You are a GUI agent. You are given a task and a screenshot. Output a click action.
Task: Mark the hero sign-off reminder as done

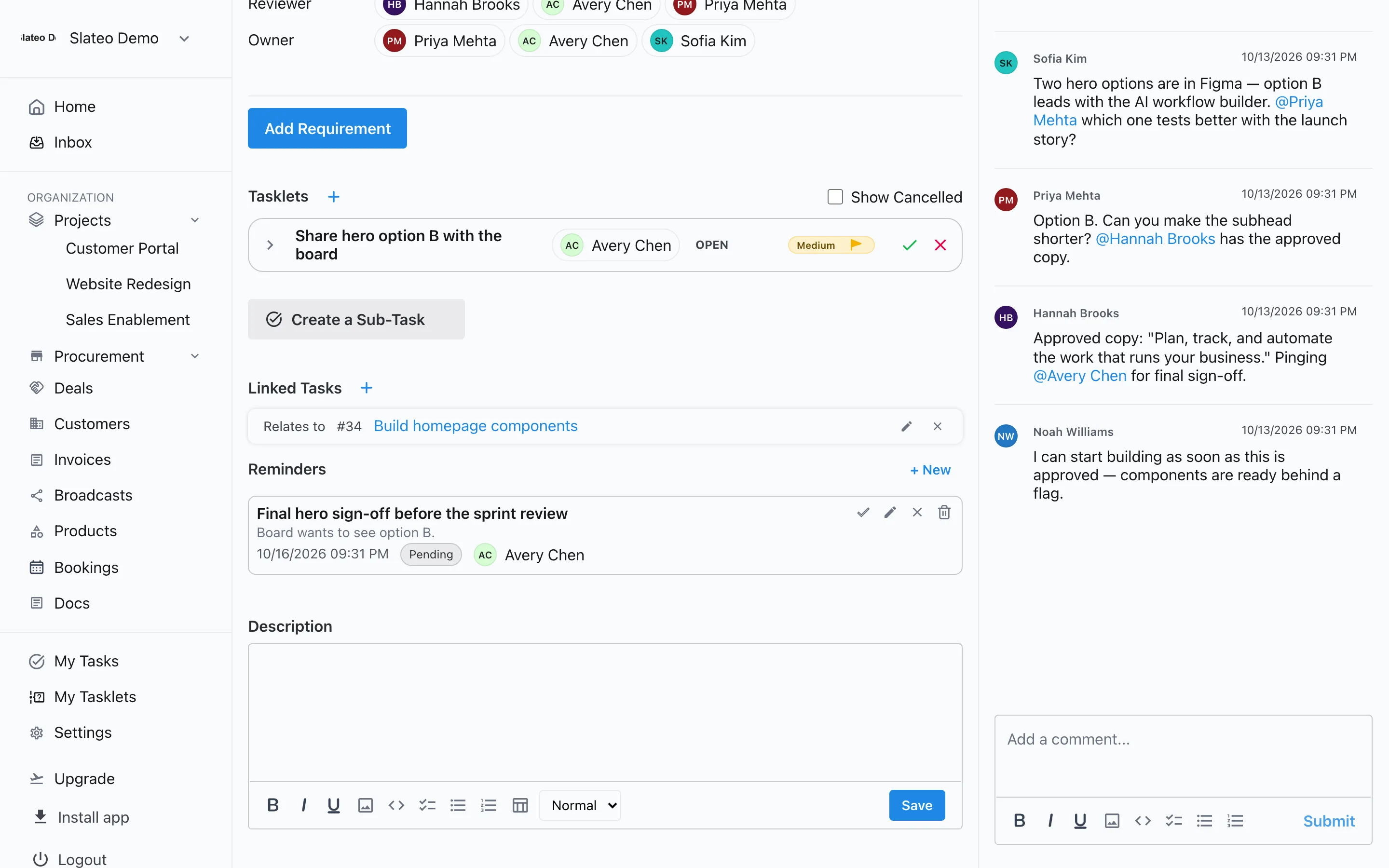click(x=863, y=512)
